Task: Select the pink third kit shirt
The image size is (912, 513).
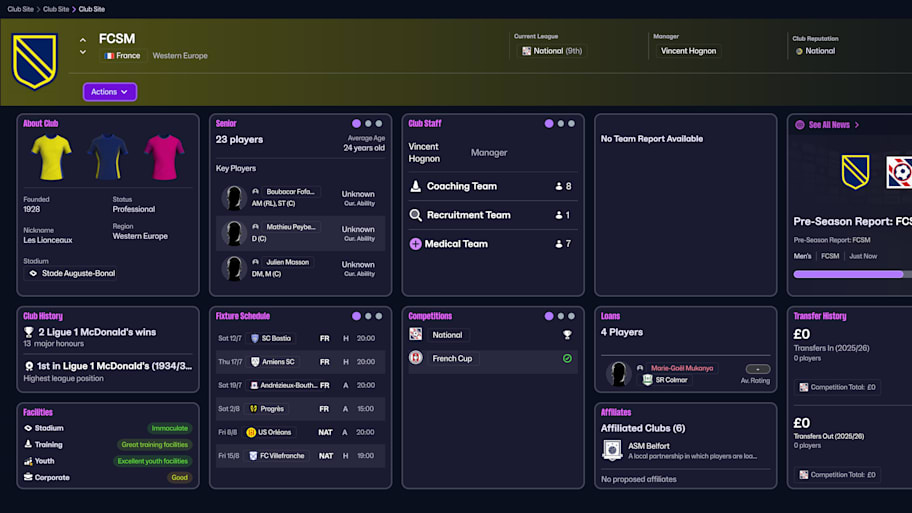Action: click(164, 157)
